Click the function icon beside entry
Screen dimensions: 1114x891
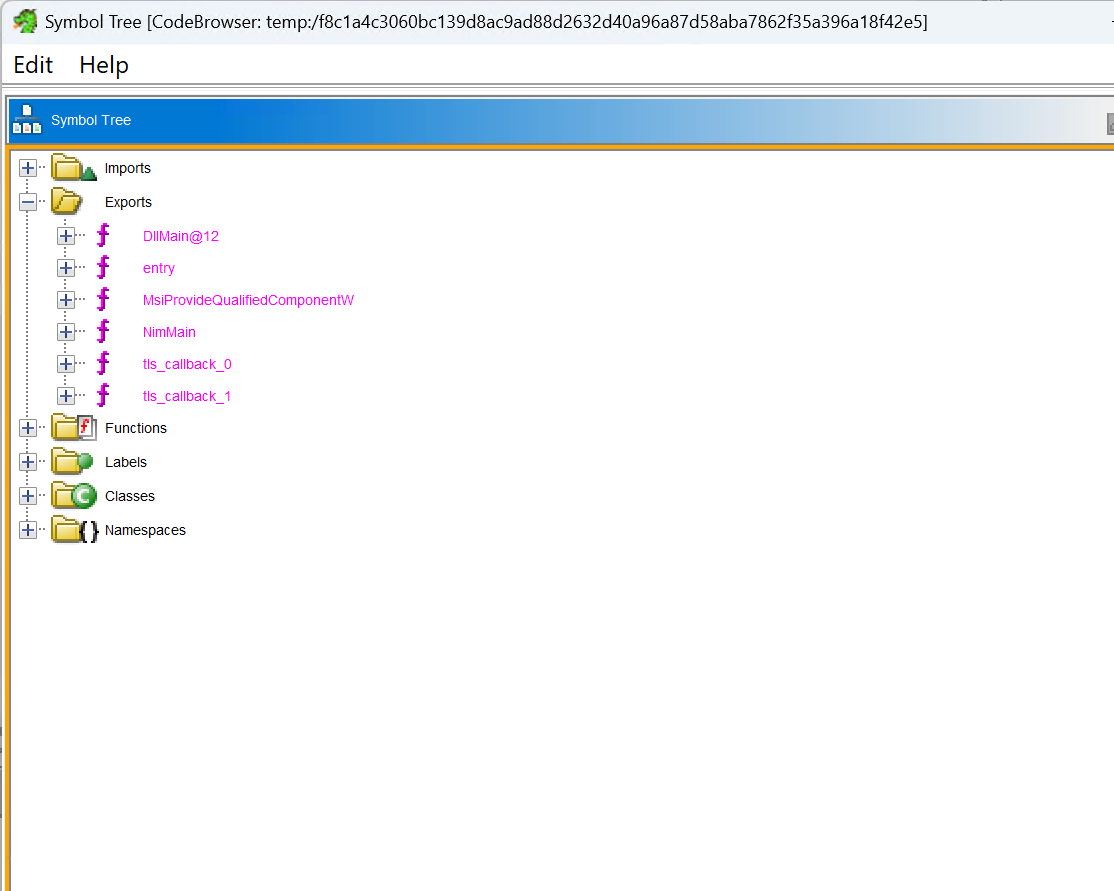(x=103, y=268)
